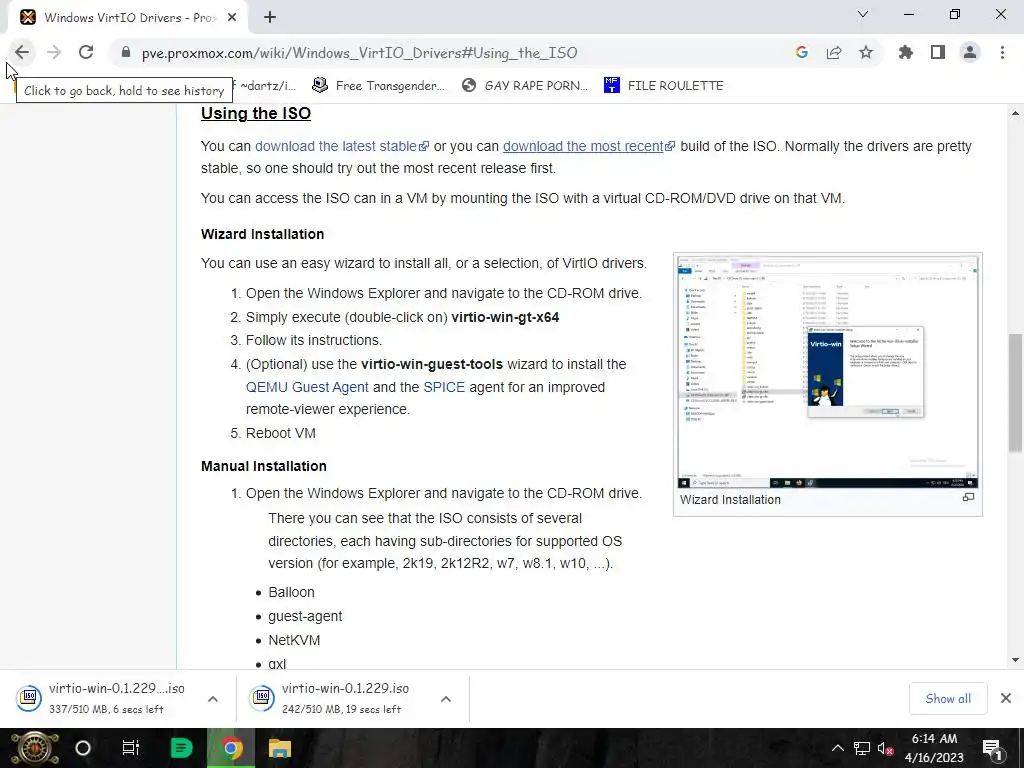Click the muted volume tray icon

886,748
